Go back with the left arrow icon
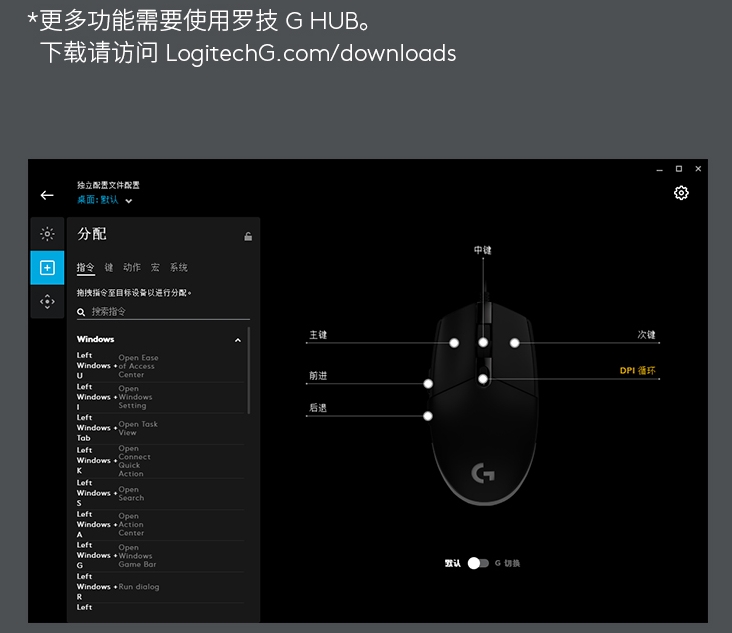 (47, 195)
